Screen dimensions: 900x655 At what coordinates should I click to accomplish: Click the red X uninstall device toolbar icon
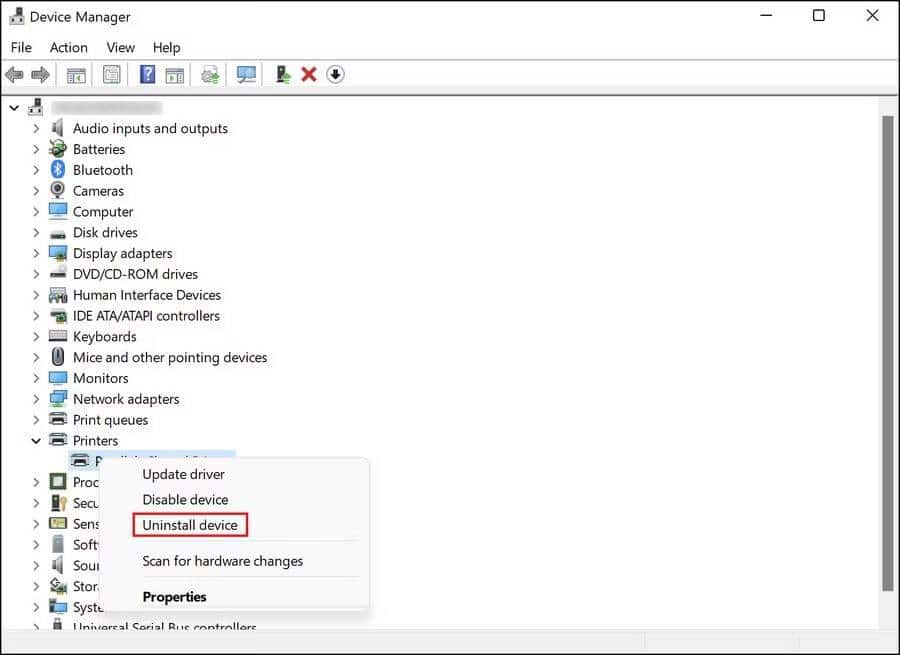tap(308, 74)
